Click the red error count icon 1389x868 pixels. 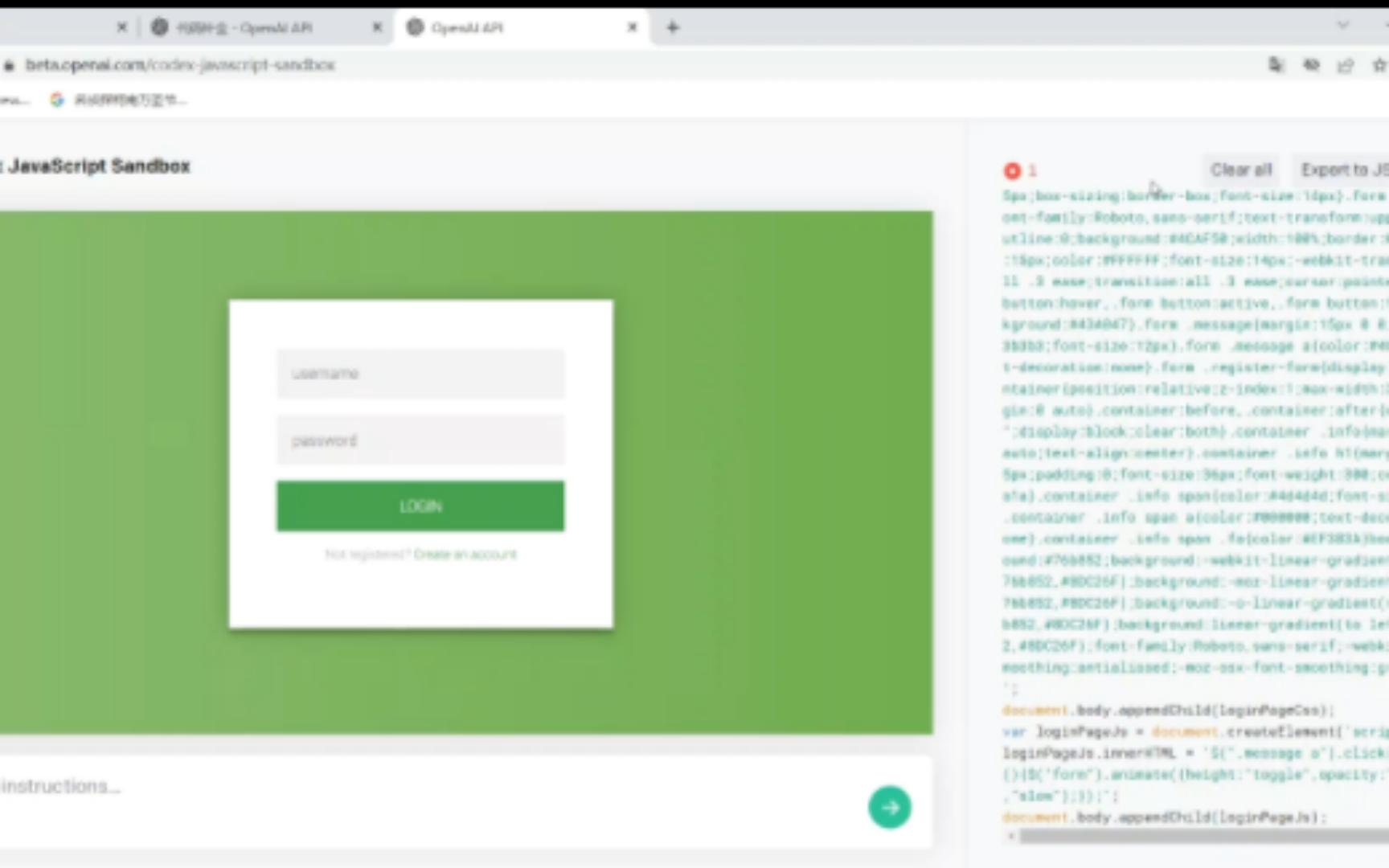(1012, 170)
